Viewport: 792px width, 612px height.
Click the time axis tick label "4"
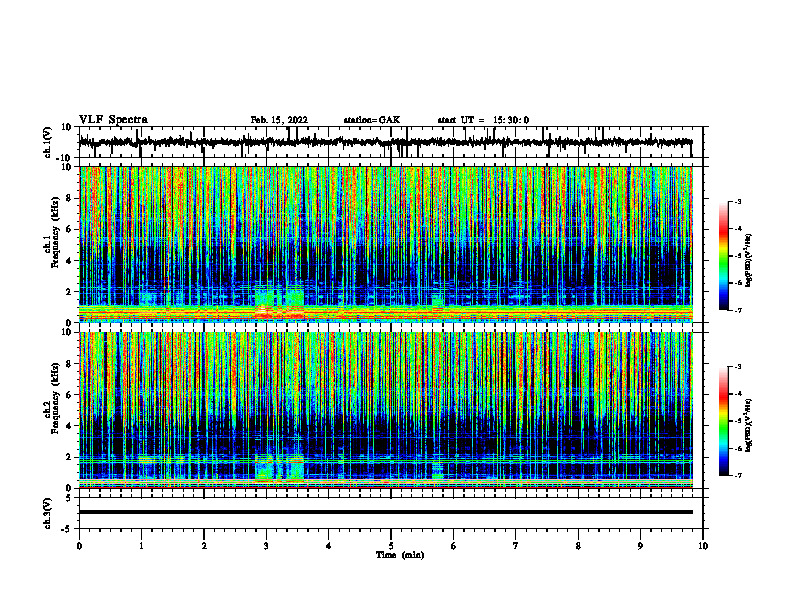[328, 546]
